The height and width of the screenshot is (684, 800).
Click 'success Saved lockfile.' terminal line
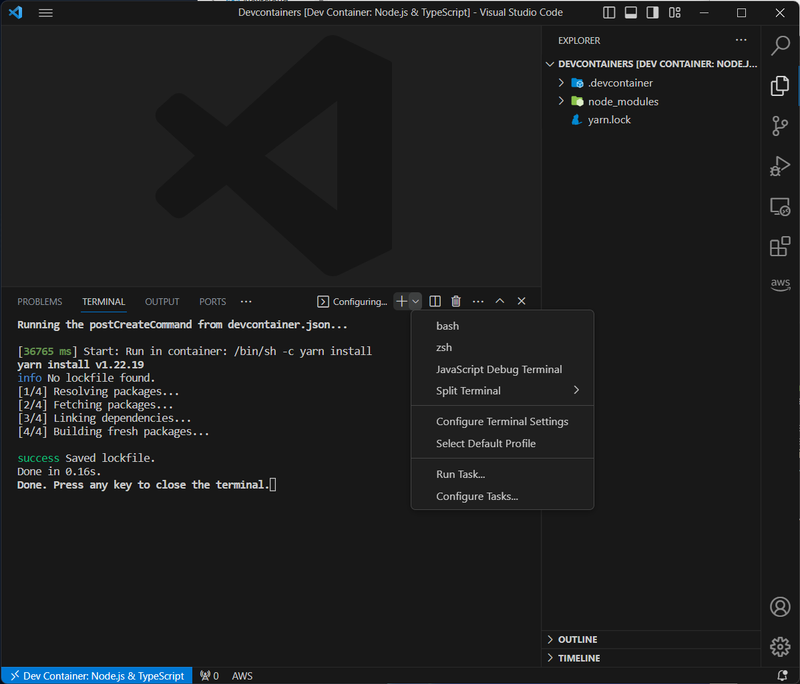point(86,458)
